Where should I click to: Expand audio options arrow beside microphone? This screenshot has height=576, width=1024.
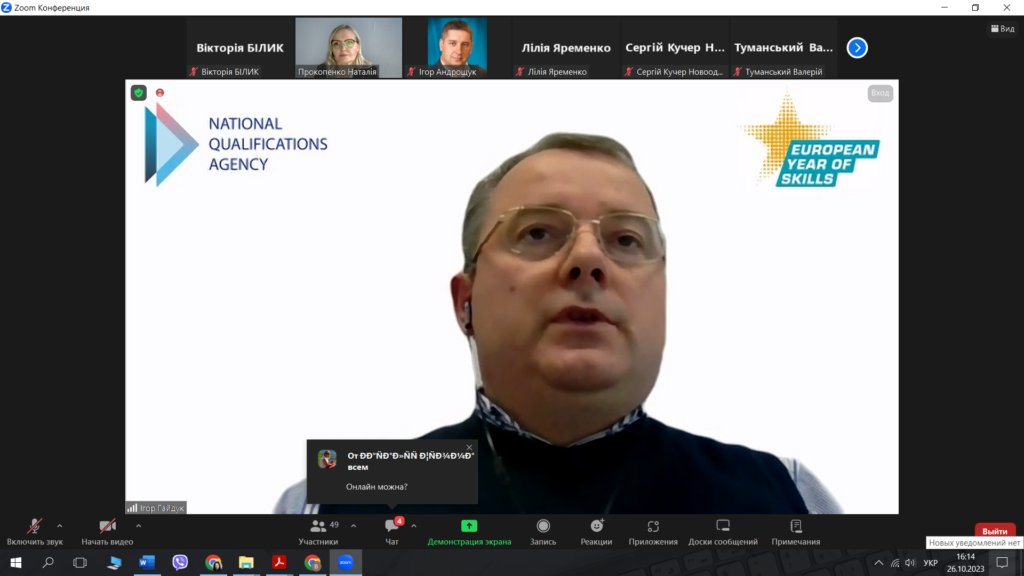click(60, 525)
